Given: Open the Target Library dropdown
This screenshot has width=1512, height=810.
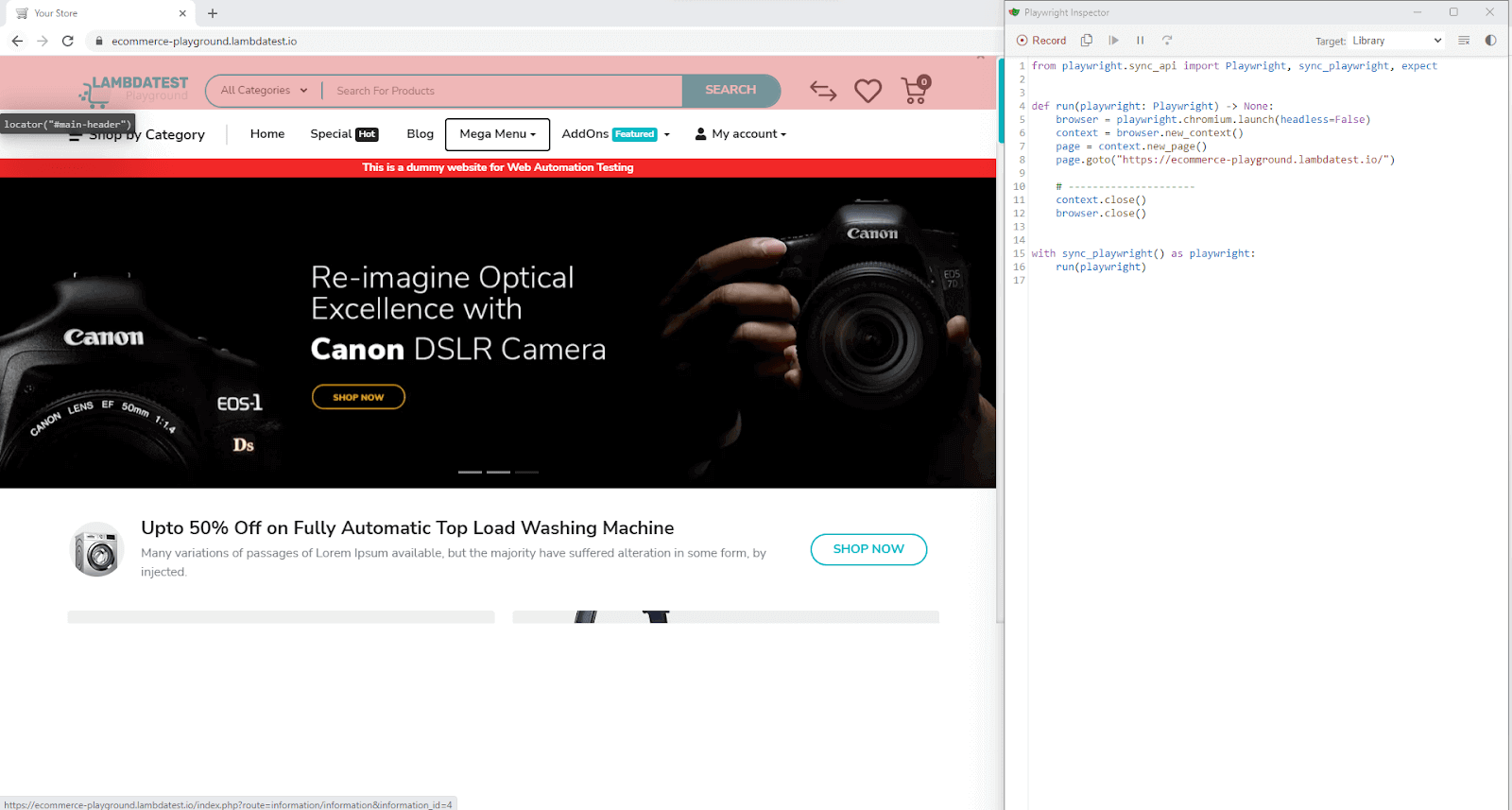Looking at the screenshot, I should click(1397, 41).
